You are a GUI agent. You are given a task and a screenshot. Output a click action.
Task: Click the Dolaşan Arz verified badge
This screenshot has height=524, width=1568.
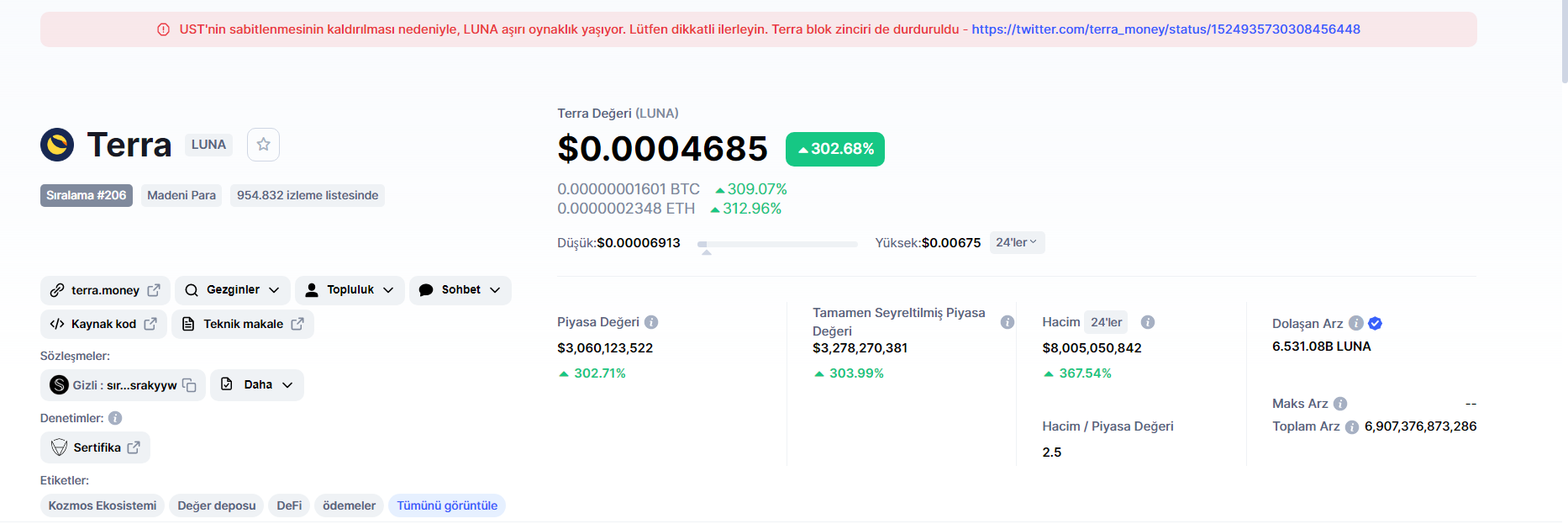click(x=1376, y=323)
